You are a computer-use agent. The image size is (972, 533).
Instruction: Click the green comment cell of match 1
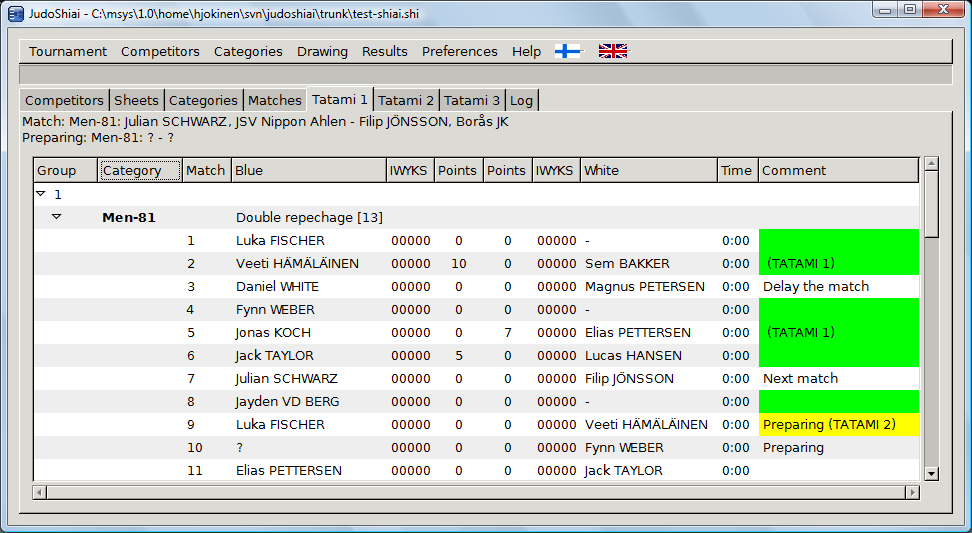point(838,241)
